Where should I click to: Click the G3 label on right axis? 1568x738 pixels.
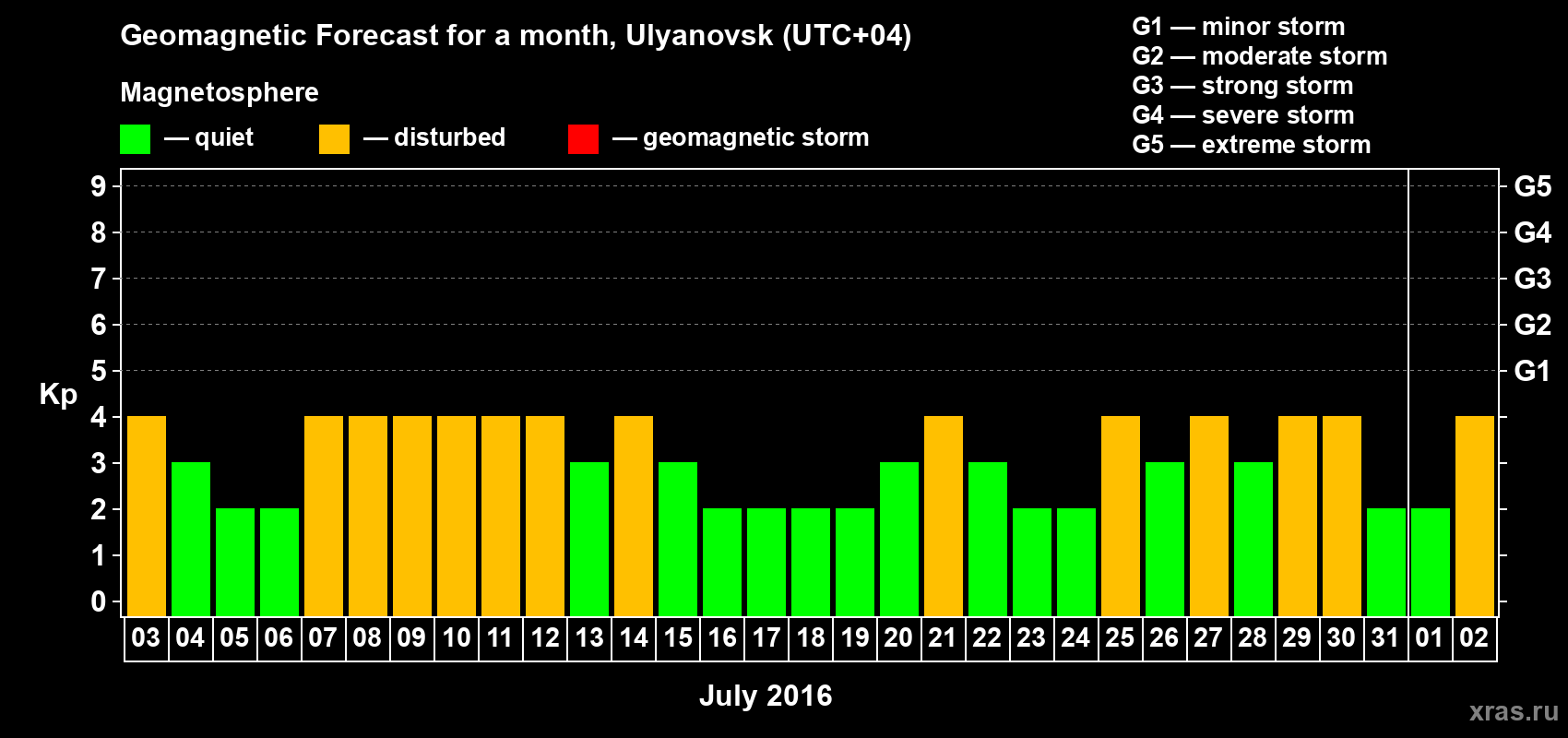pos(1533,279)
